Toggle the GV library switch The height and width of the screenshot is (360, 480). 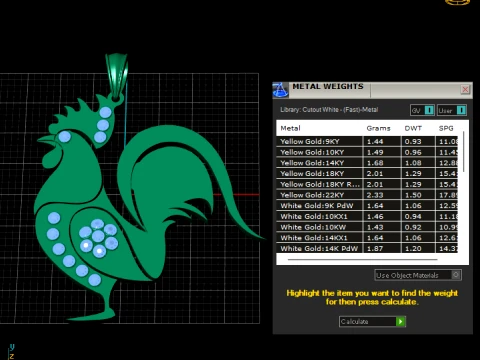pyautogui.click(x=422, y=110)
